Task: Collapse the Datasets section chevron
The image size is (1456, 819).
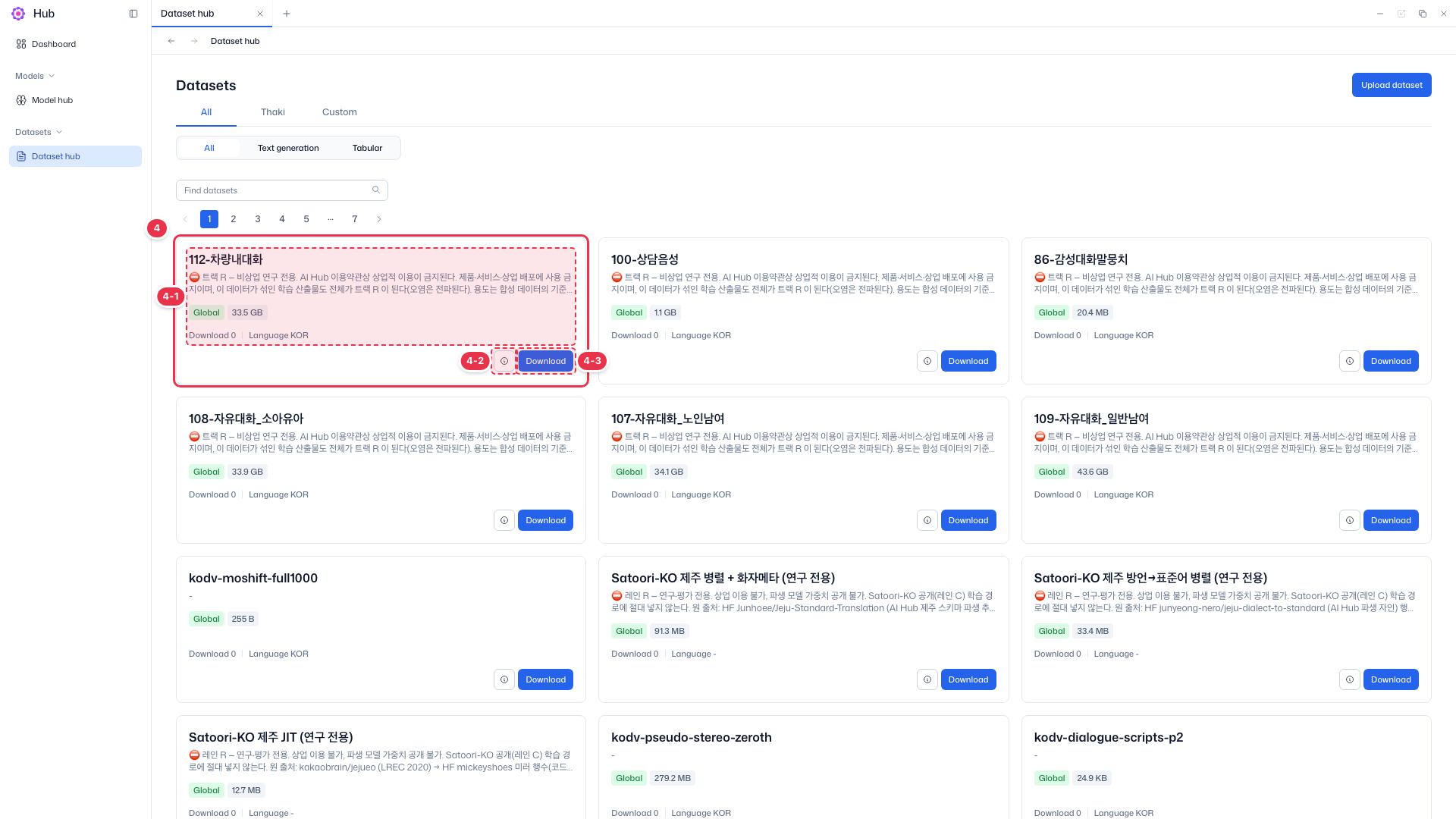Action: tap(59, 132)
